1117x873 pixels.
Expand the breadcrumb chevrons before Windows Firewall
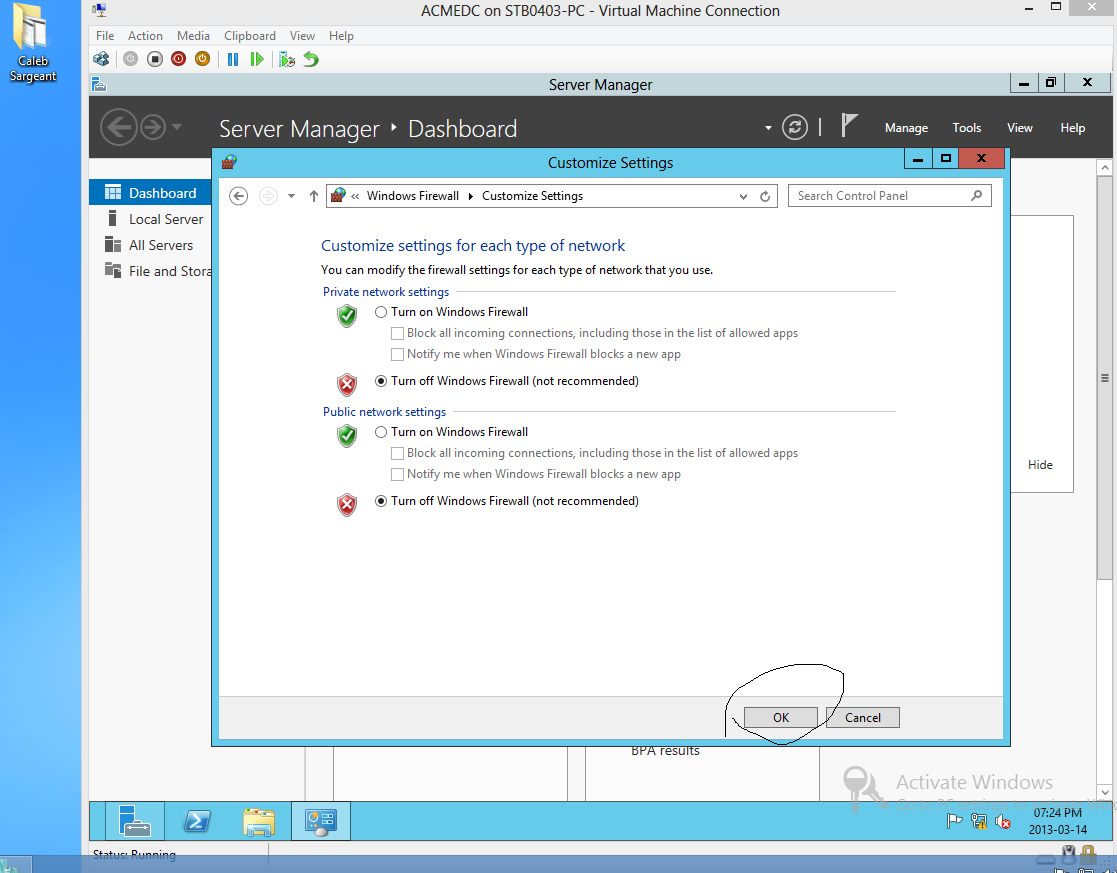coord(355,196)
